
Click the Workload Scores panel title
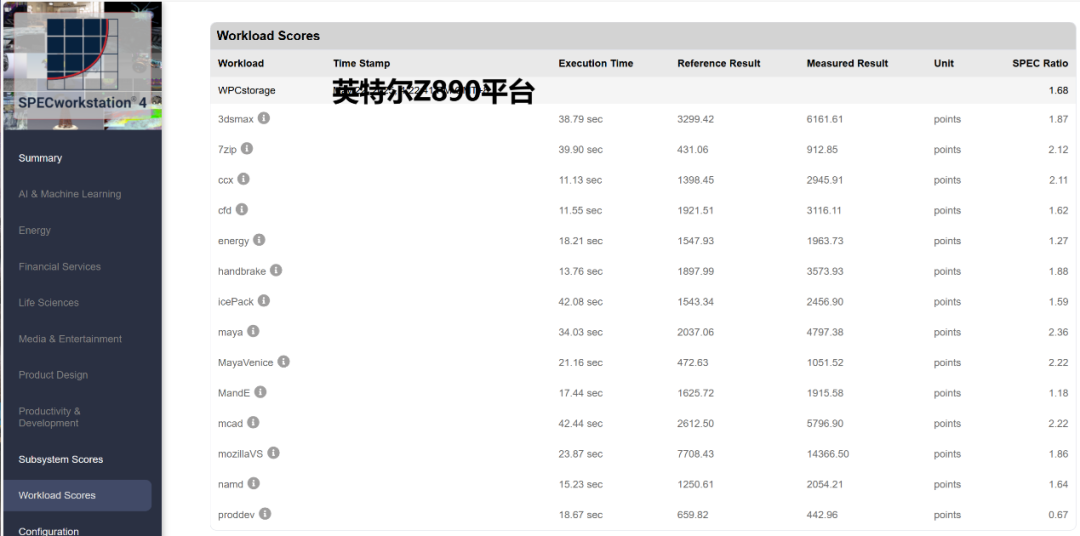click(268, 36)
